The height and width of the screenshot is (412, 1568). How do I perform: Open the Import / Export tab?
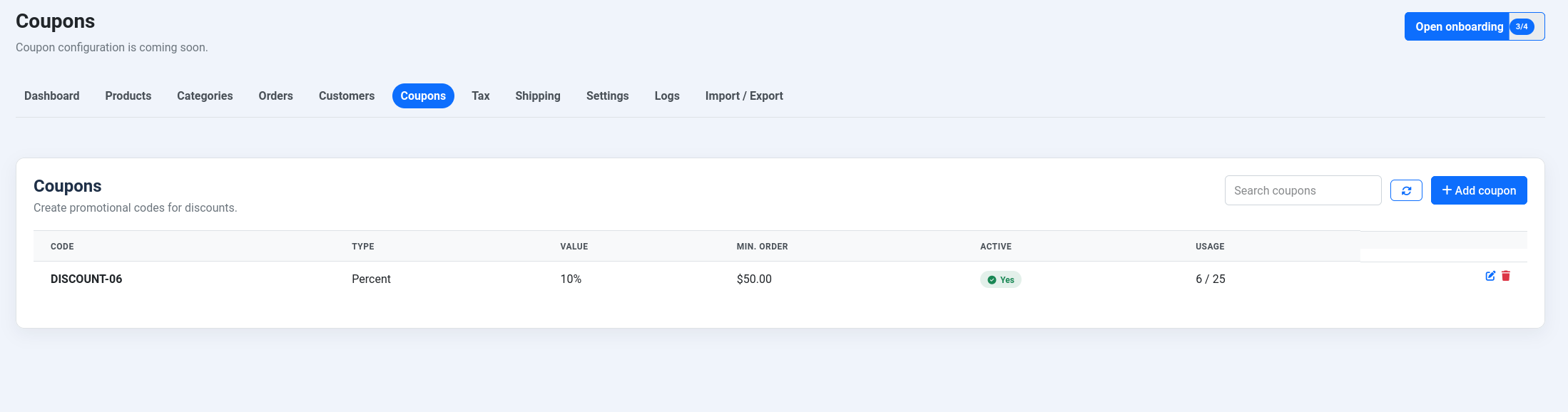point(744,96)
